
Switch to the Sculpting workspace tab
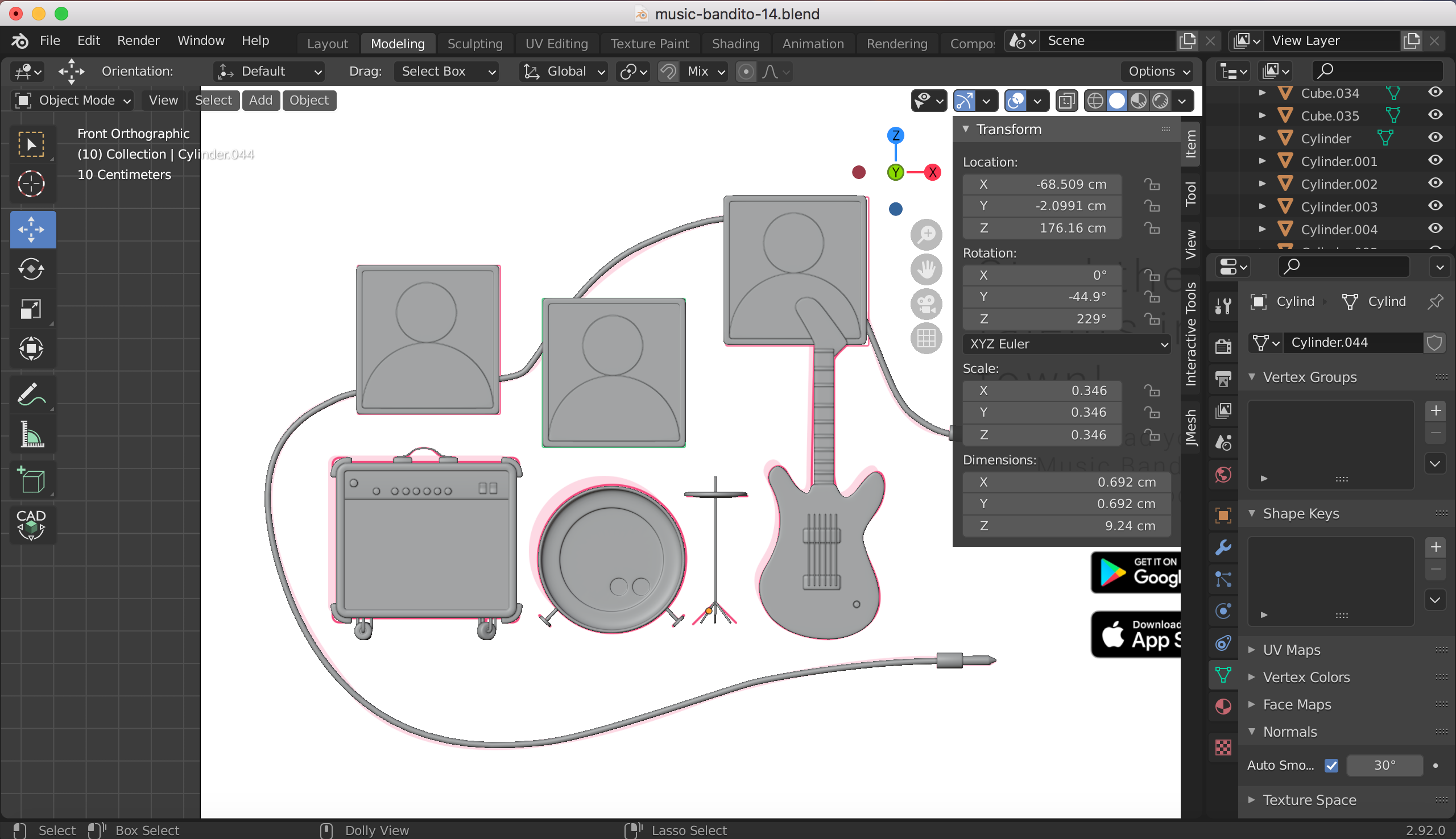coord(474,44)
